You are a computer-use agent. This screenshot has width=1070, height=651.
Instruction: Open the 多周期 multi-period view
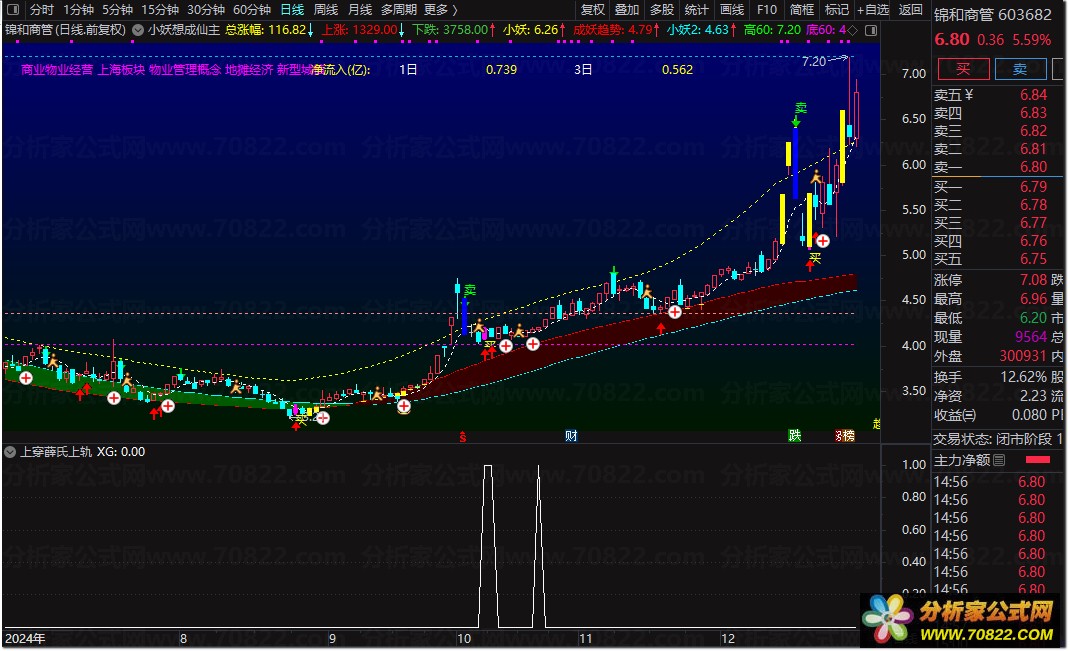coord(399,10)
